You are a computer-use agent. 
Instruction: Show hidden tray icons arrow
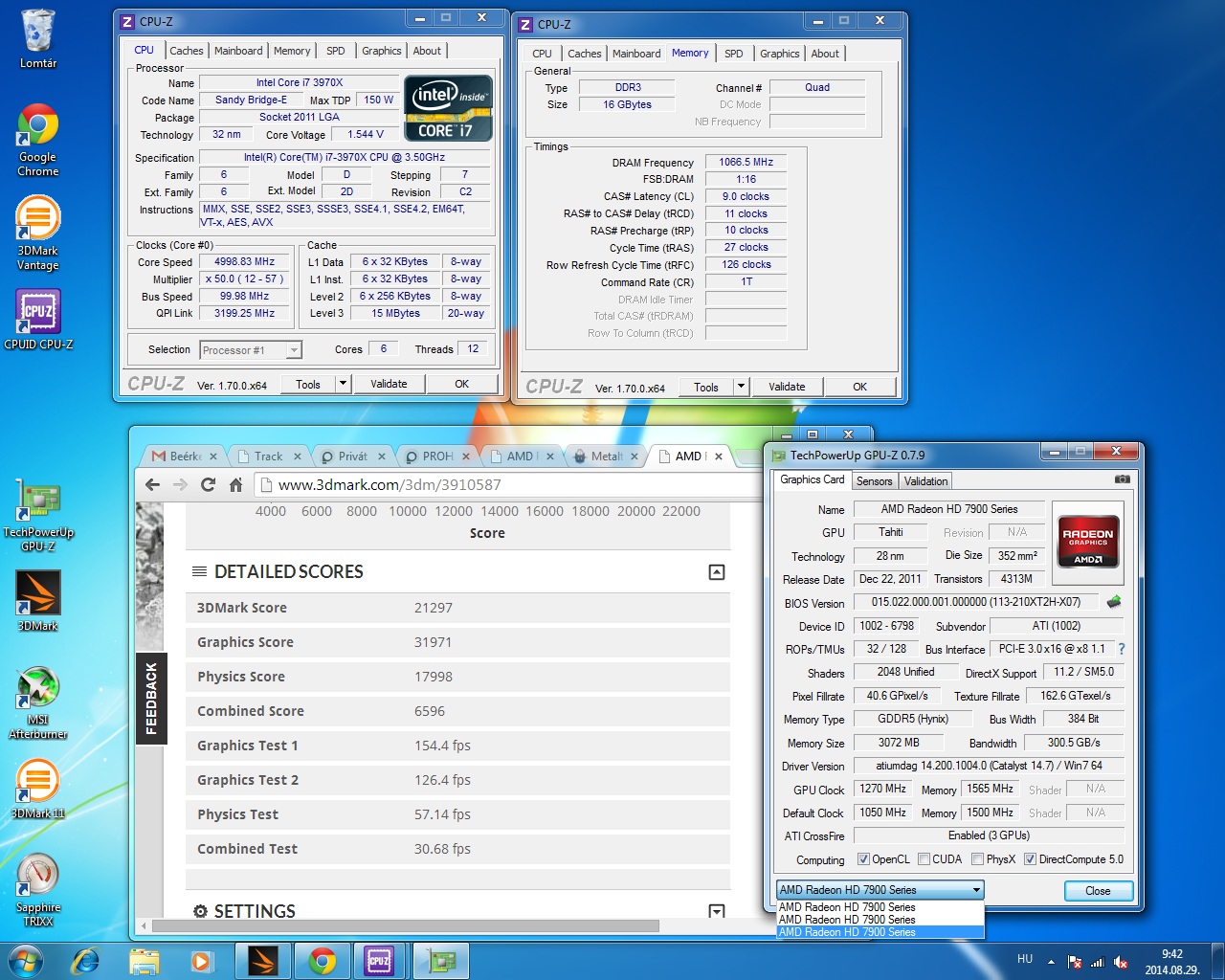1051,961
